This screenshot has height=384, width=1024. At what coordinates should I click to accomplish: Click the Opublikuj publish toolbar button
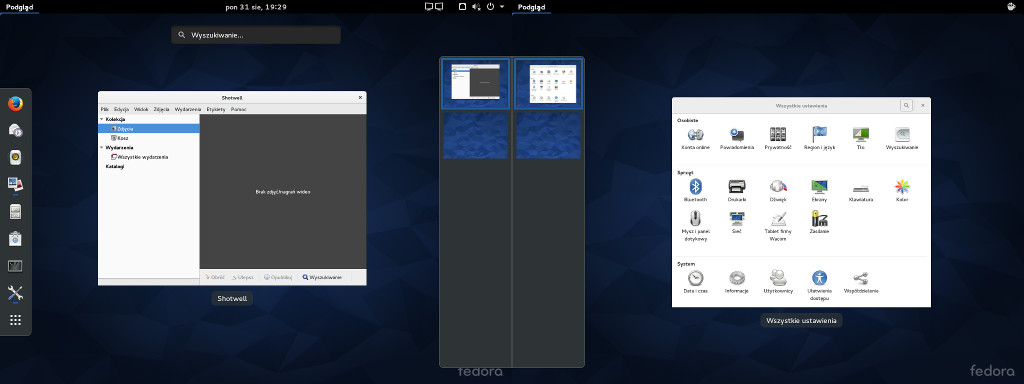(278, 277)
